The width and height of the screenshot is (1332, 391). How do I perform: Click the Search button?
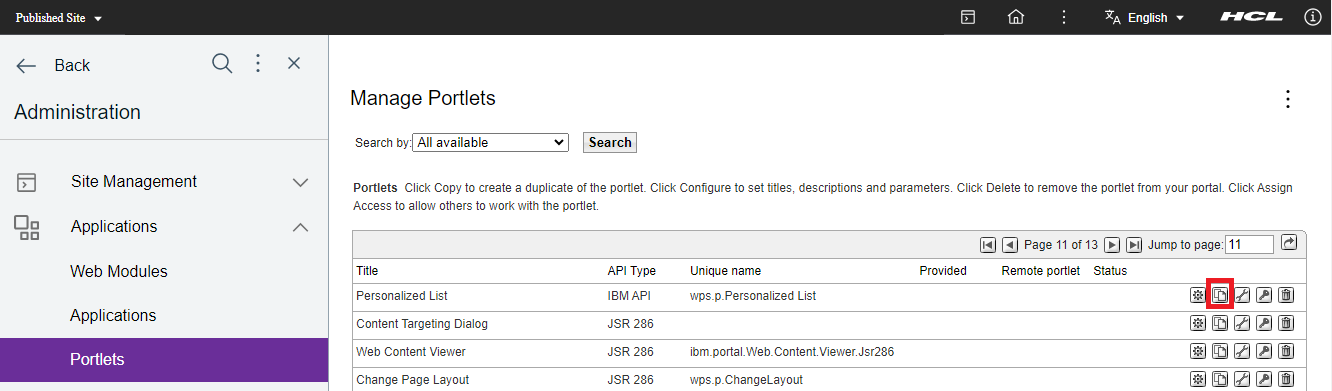click(x=610, y=142)
